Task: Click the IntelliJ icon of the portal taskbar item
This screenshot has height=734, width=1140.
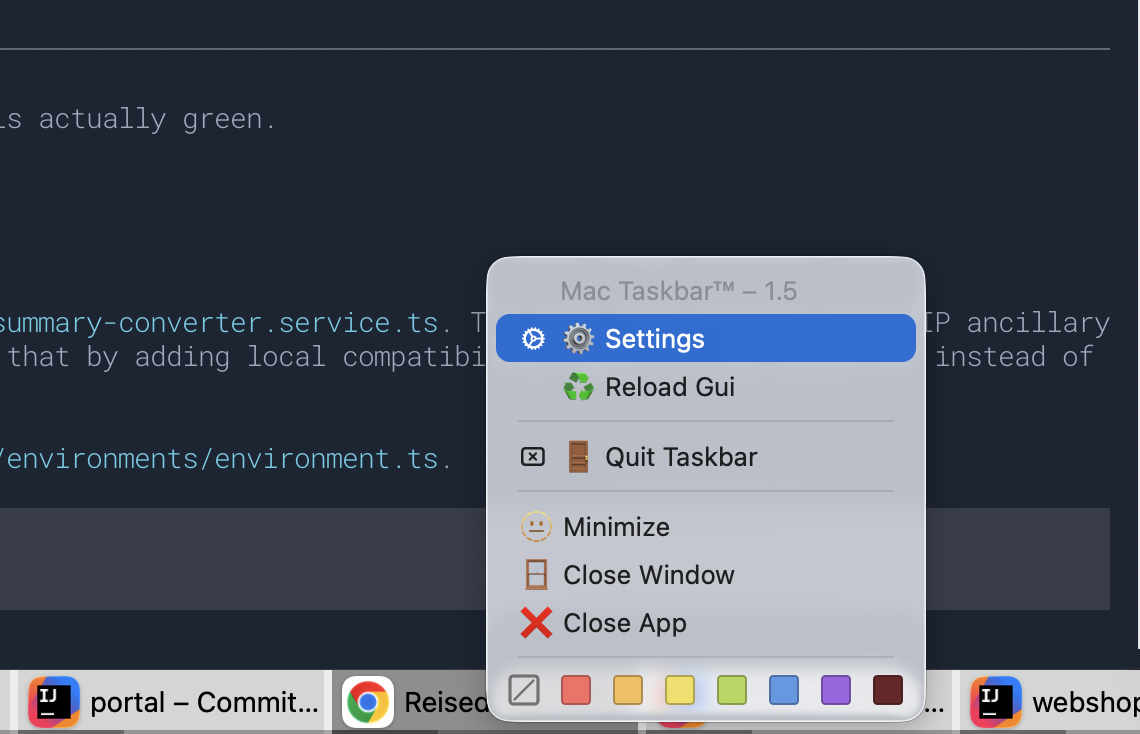Action: tap(54, 702)
